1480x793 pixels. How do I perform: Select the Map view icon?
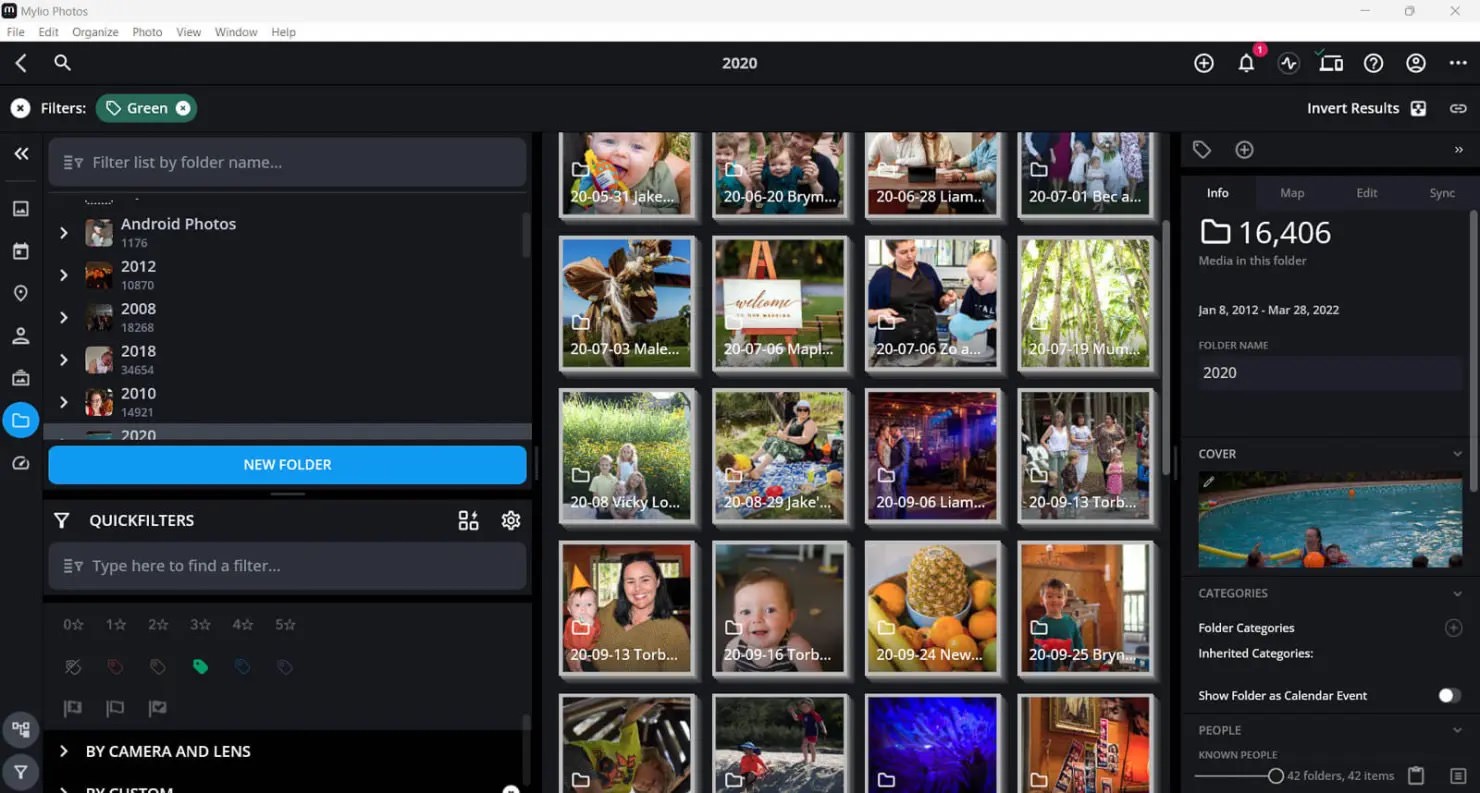pos(21,293)
